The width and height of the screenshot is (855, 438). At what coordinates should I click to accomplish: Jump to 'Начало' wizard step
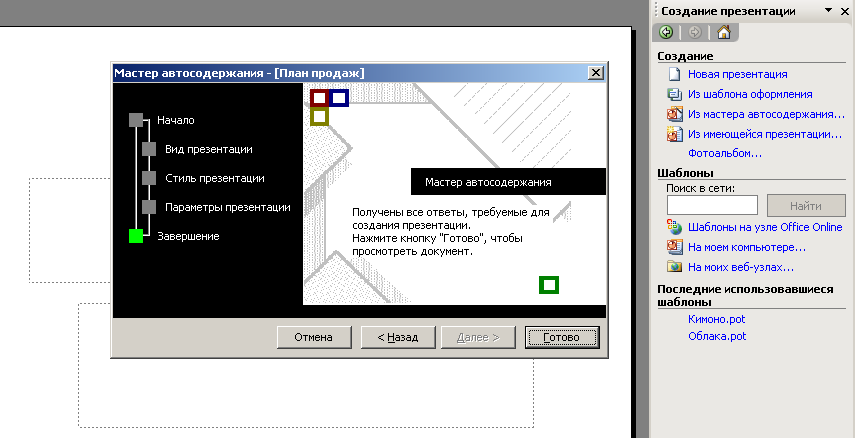(x=176, y=120)
